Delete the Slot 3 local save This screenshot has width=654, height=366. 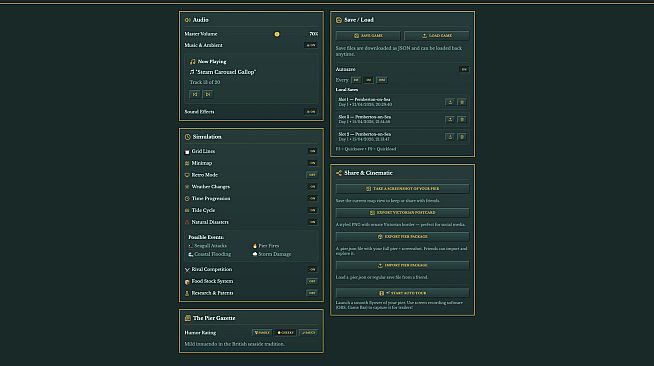point(462,137)
